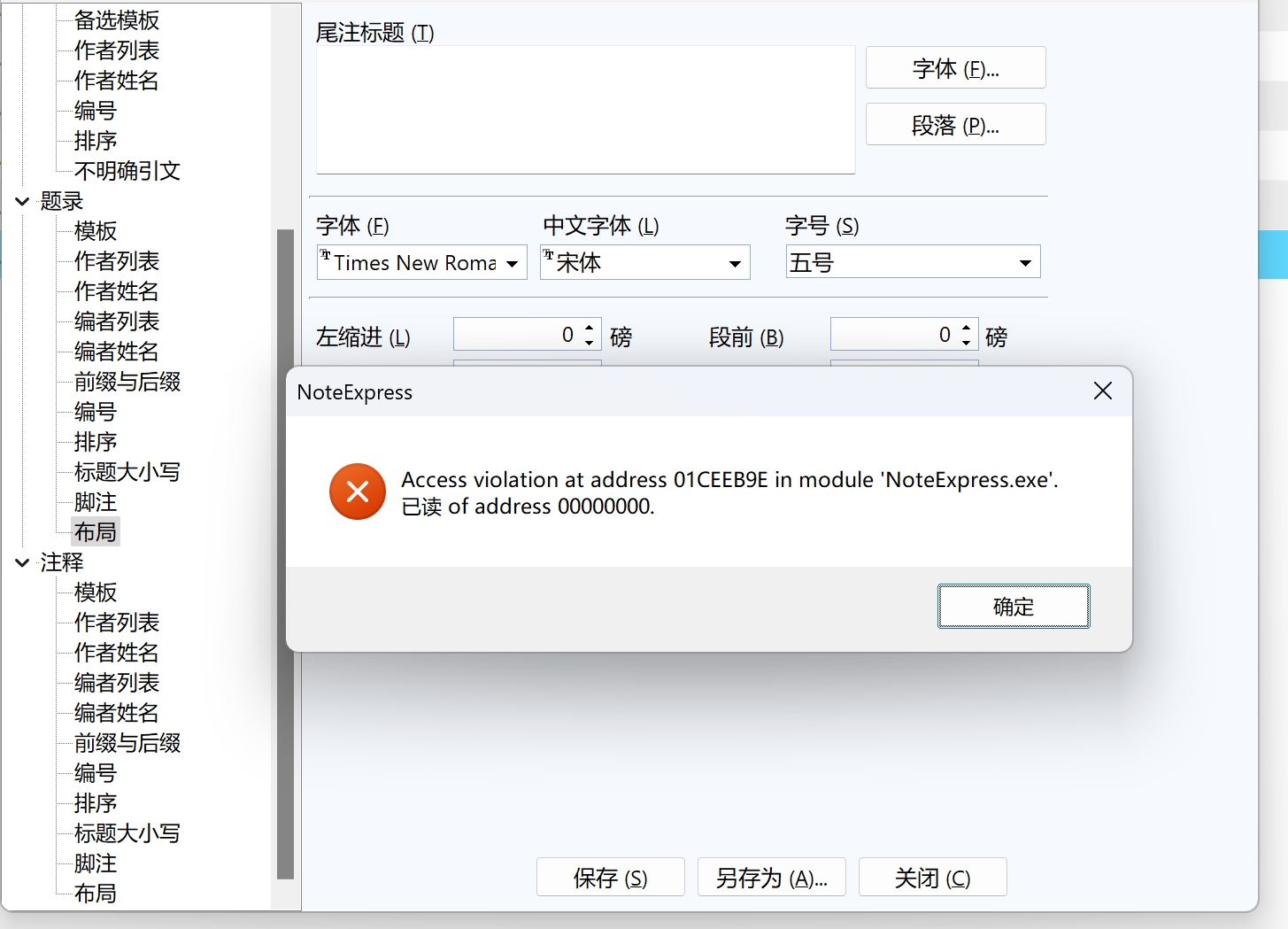Select 备选模板 in the tree
The width and height of the screenshot is (1288, 929).
pyautogui.click(x=117, y=20)
